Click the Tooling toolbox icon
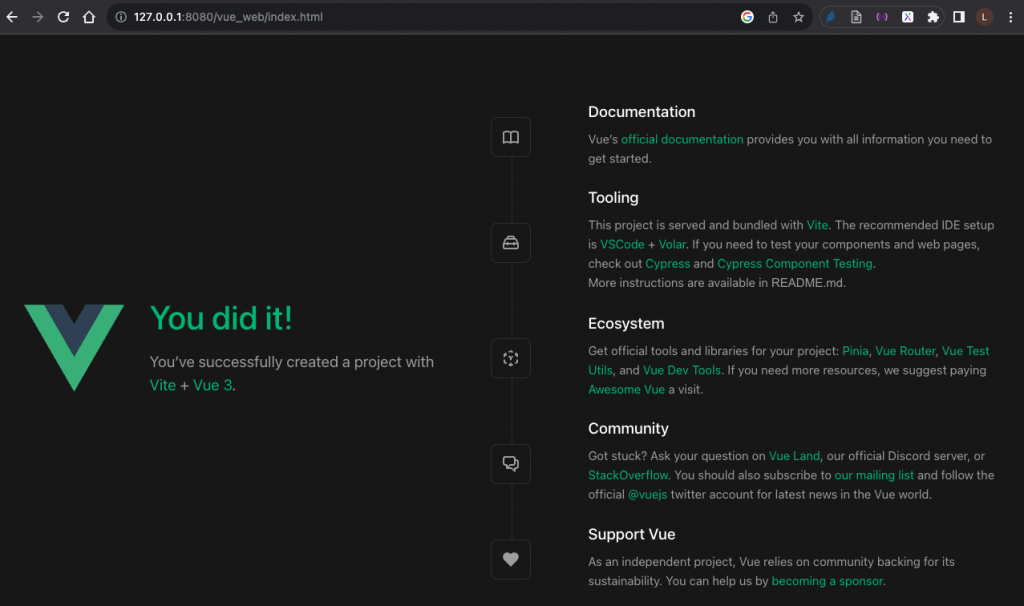 tap(511, 243)
